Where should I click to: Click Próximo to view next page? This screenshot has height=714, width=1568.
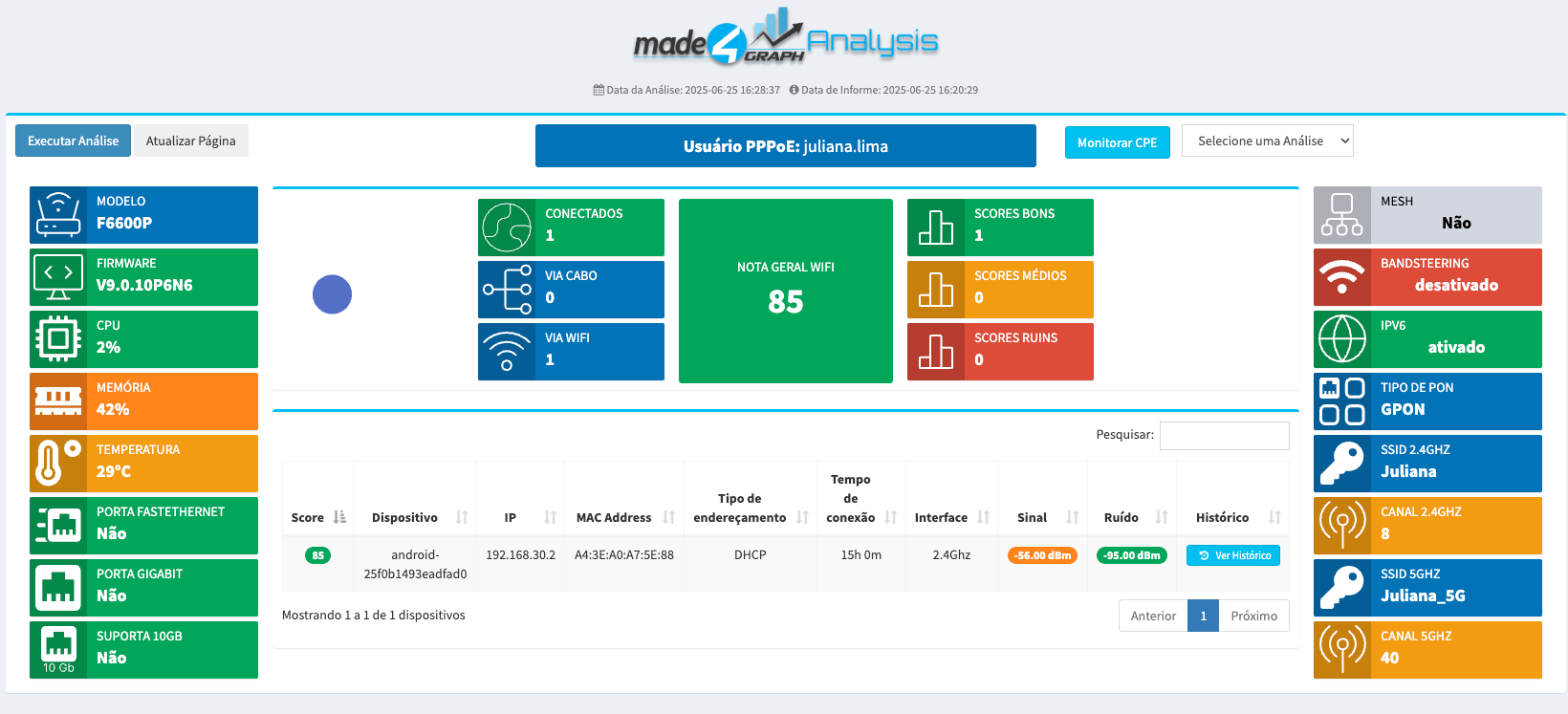coord(1253,616)
